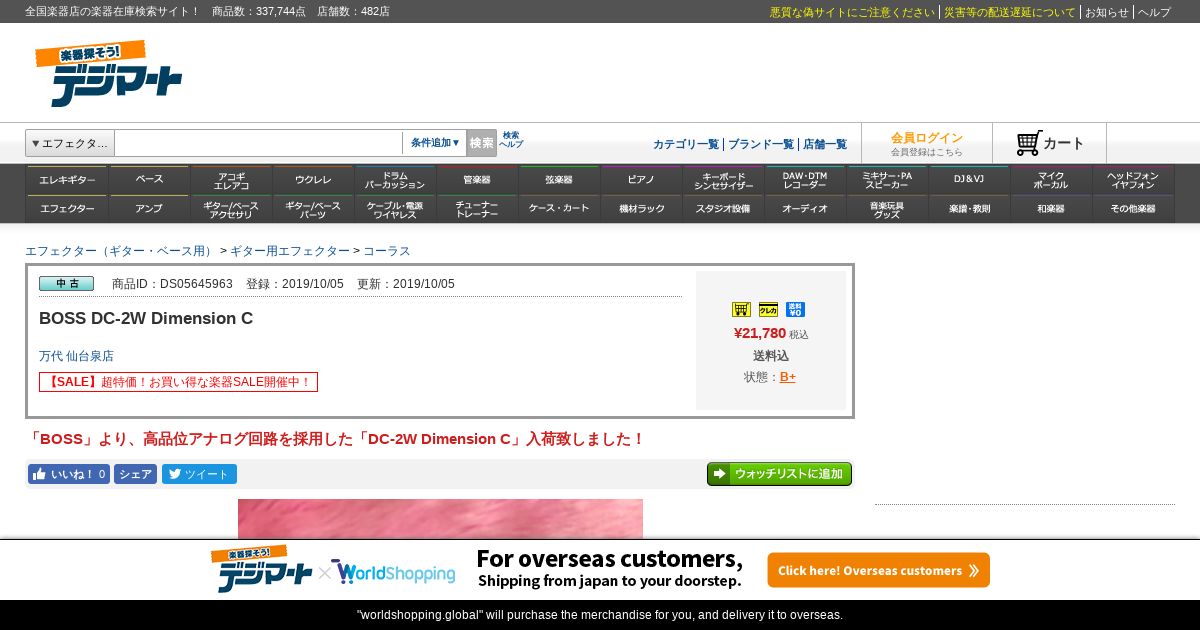Click the yellow cart icon by price
This screenshot has width=1200, height=630.
point(741,310)
